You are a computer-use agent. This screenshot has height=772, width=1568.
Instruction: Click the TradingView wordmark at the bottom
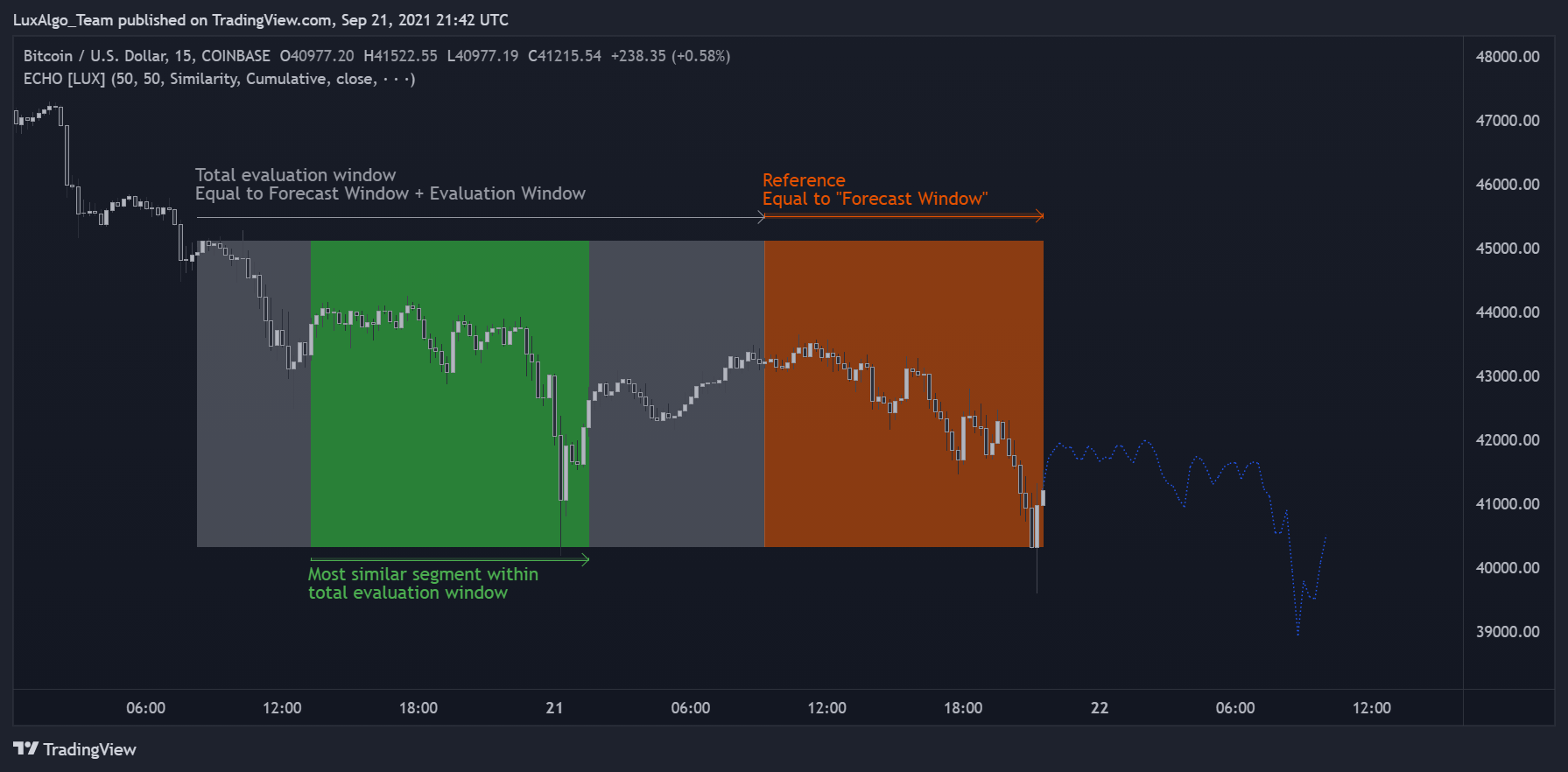click(x=89, y=749)
